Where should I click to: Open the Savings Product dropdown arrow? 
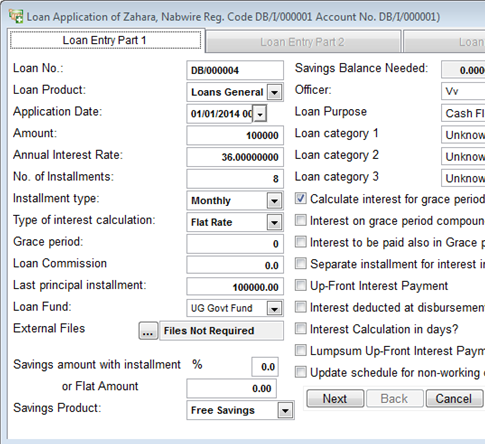tap(285, 410)
